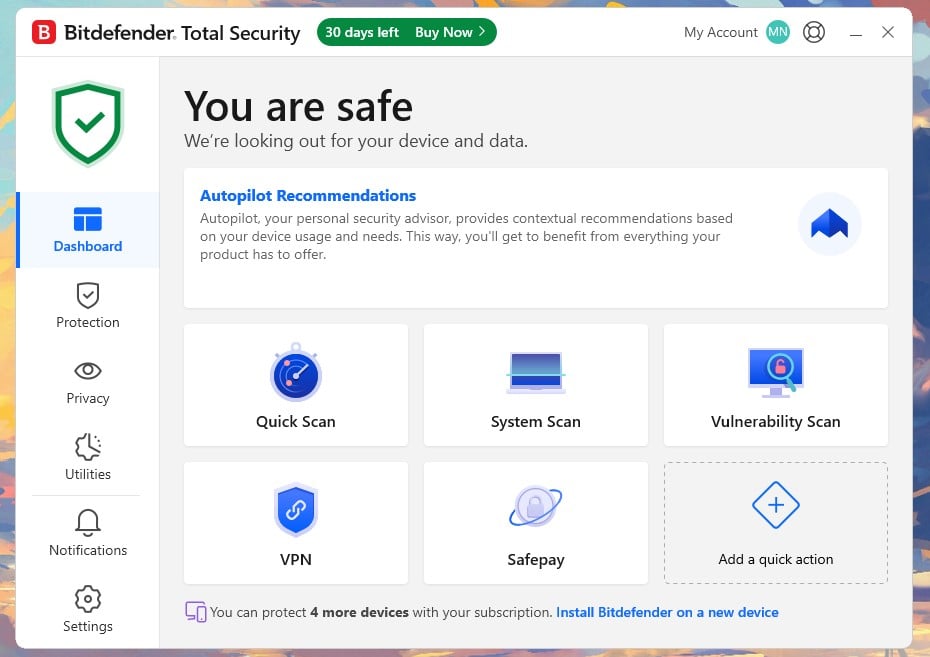Click Install Bitdefender on a new device
930x657 pixels.
point(667,613)
